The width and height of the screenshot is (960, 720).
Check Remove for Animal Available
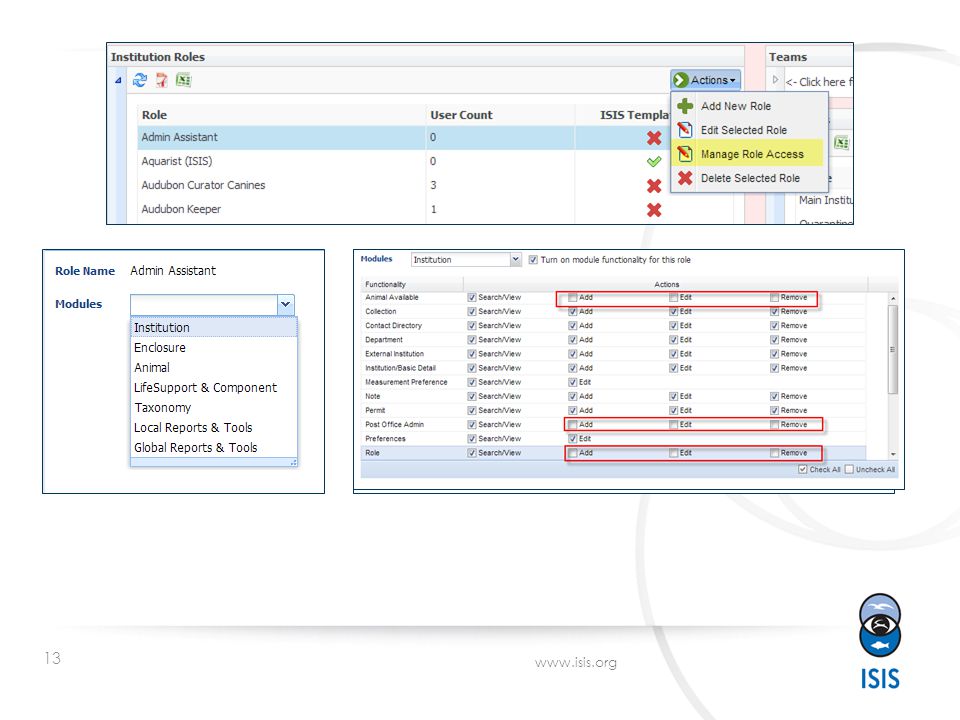774,298
